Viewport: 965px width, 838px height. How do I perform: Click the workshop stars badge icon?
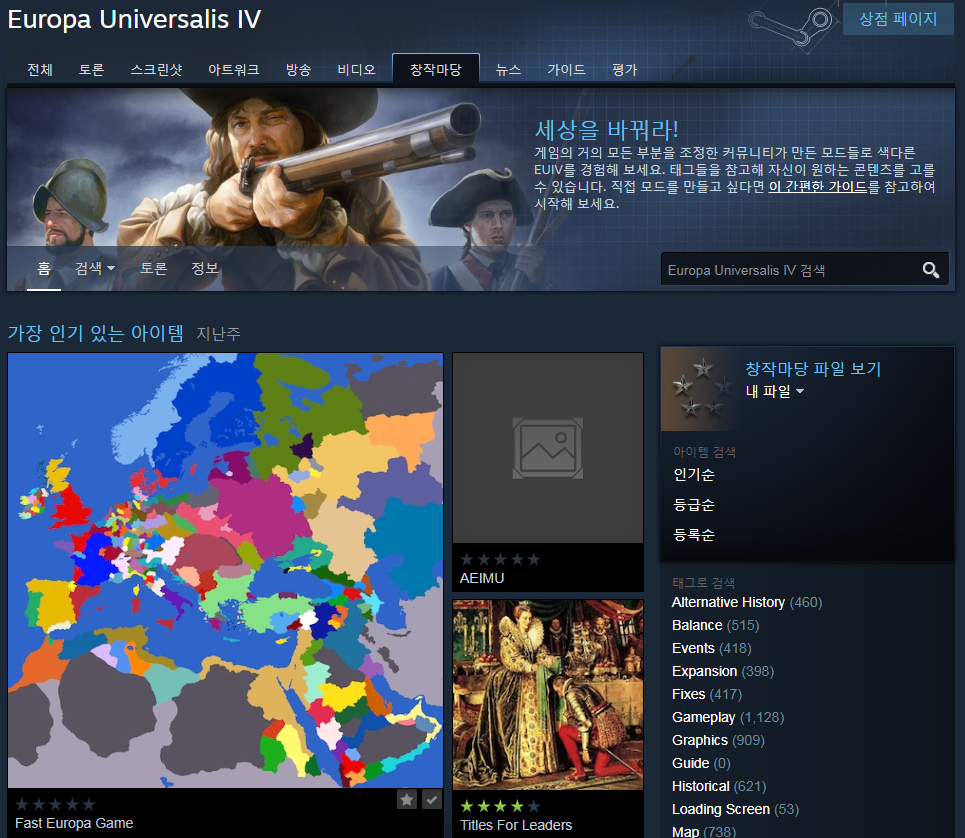point(700,389)
